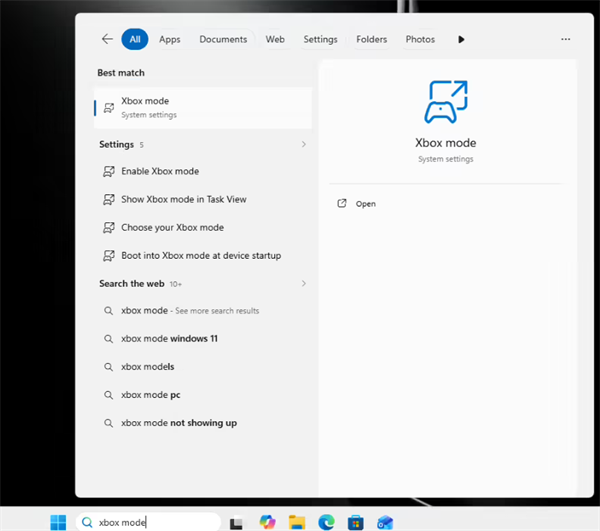Image resolution: width=600 pixels, height=531 pixels.
Task: Open Outlook from the taskbar
Action: (385, 523)
